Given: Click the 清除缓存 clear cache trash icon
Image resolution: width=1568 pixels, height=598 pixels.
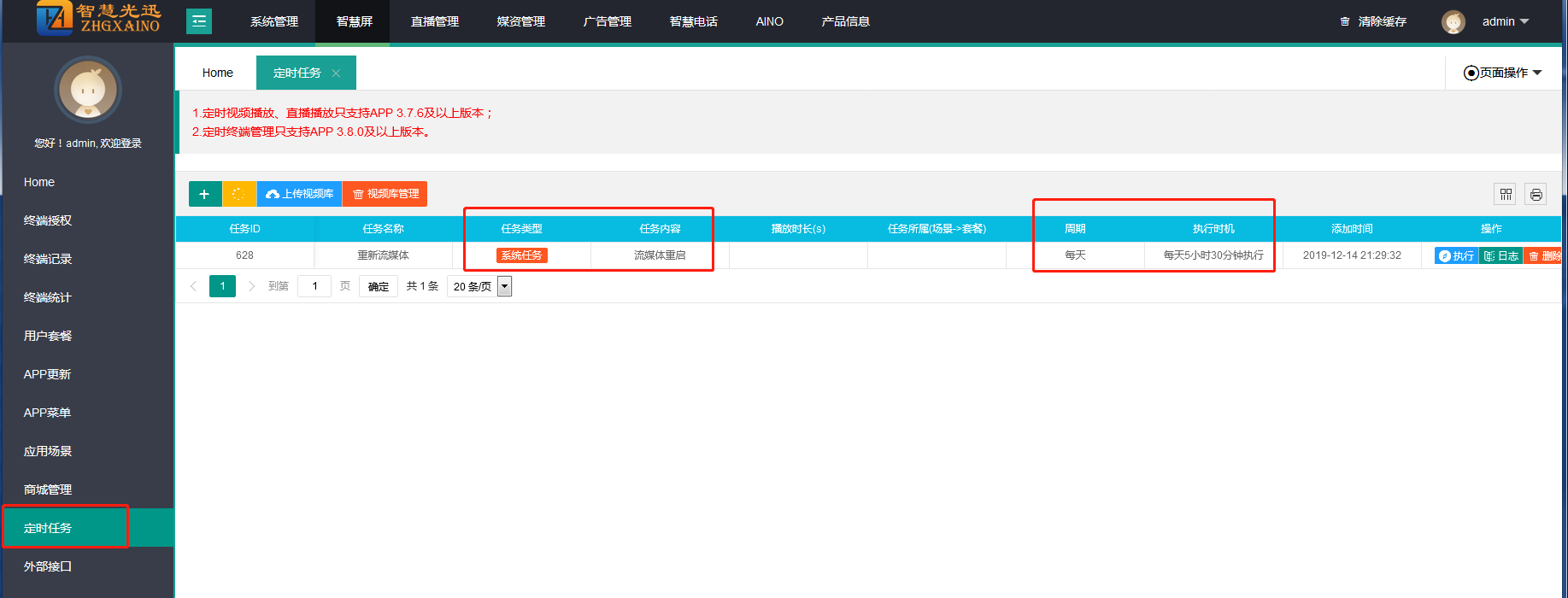Looking at the screenshot, I should (1345, 21).
